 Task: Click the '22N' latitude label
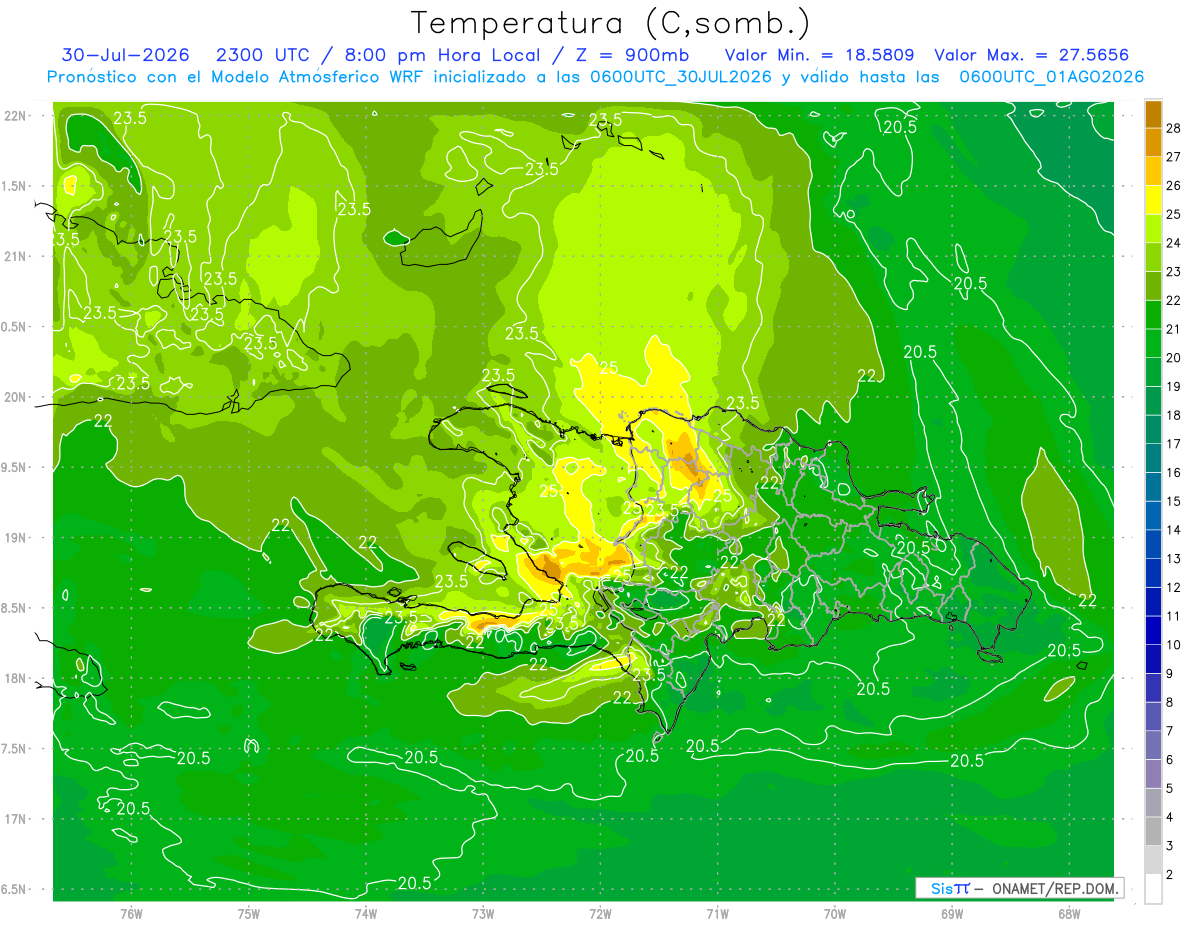(17, 116)
